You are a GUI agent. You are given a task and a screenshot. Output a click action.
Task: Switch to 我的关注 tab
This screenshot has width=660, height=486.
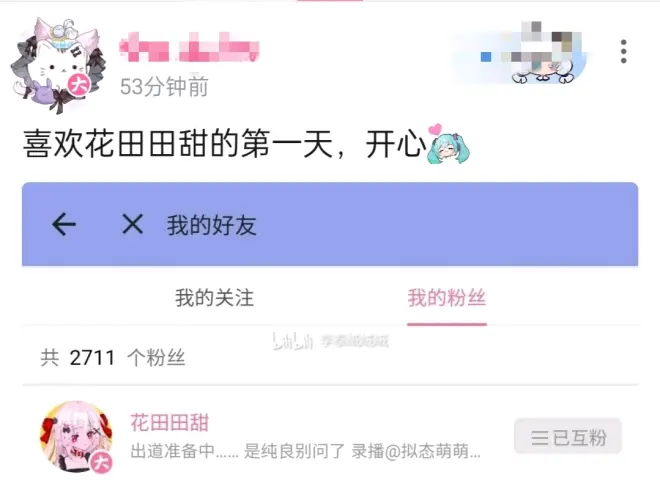click(x=214, y=298)
